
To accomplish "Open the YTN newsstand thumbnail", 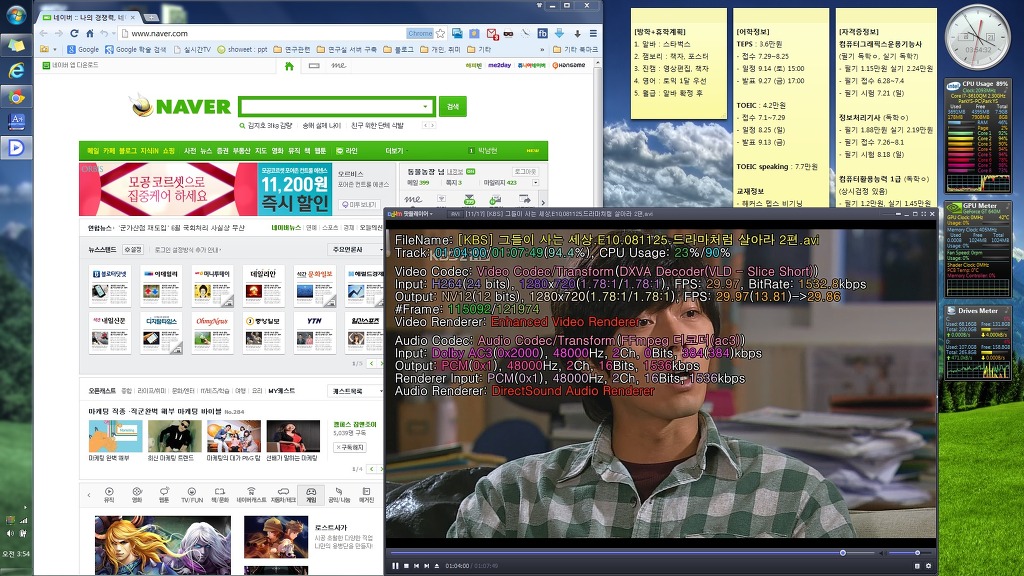I will tap(315, 332).
